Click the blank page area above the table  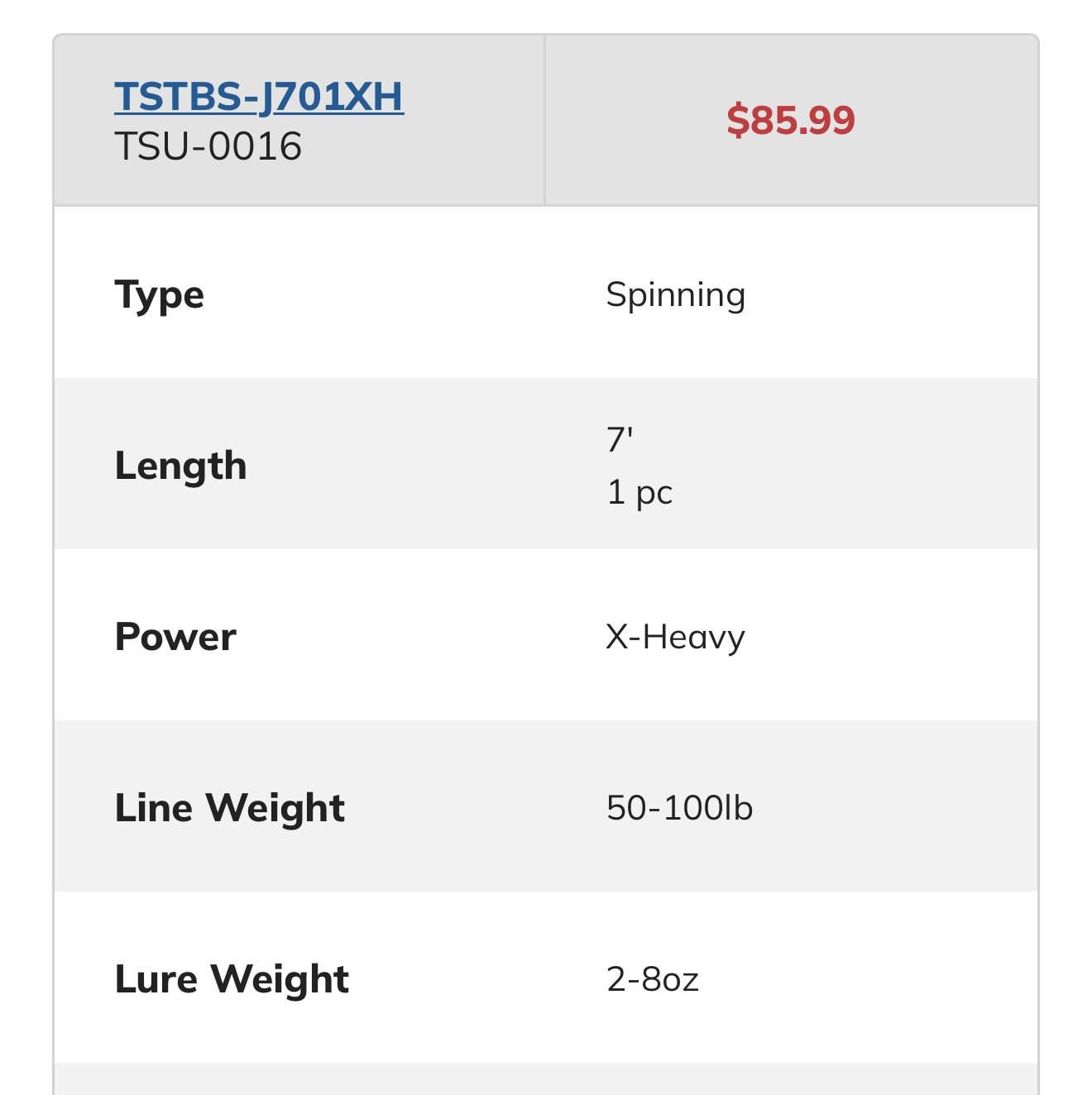[546, 15]
